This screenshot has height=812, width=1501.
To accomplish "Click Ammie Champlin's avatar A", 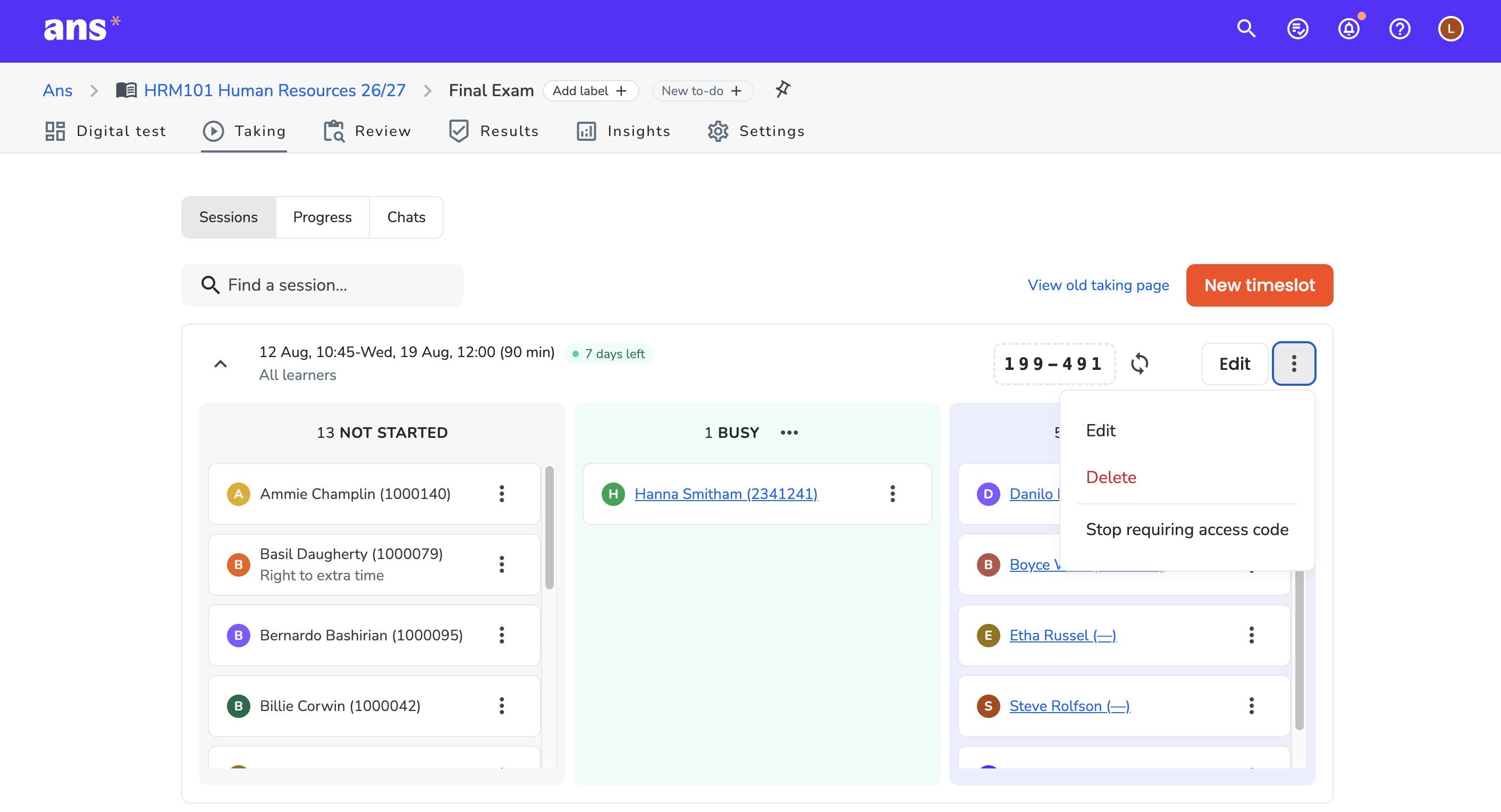I will tap(238, 494).
